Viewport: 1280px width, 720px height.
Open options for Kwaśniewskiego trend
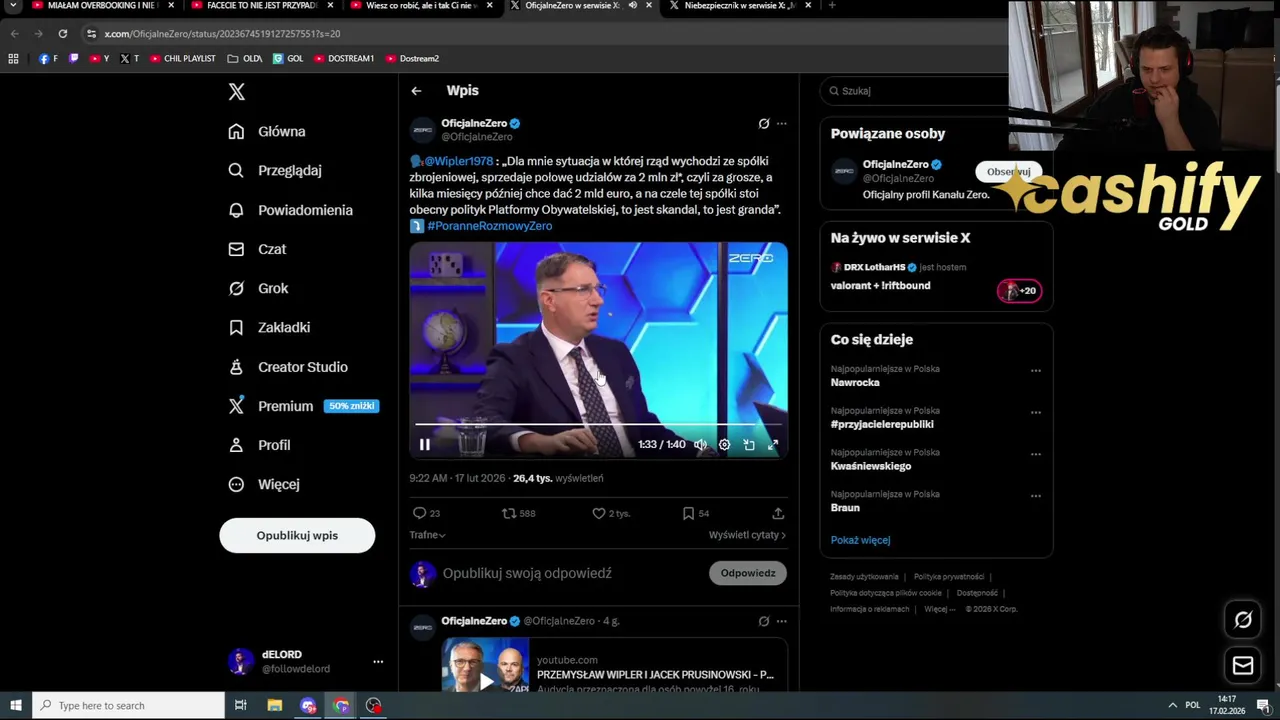[1036, 454]
